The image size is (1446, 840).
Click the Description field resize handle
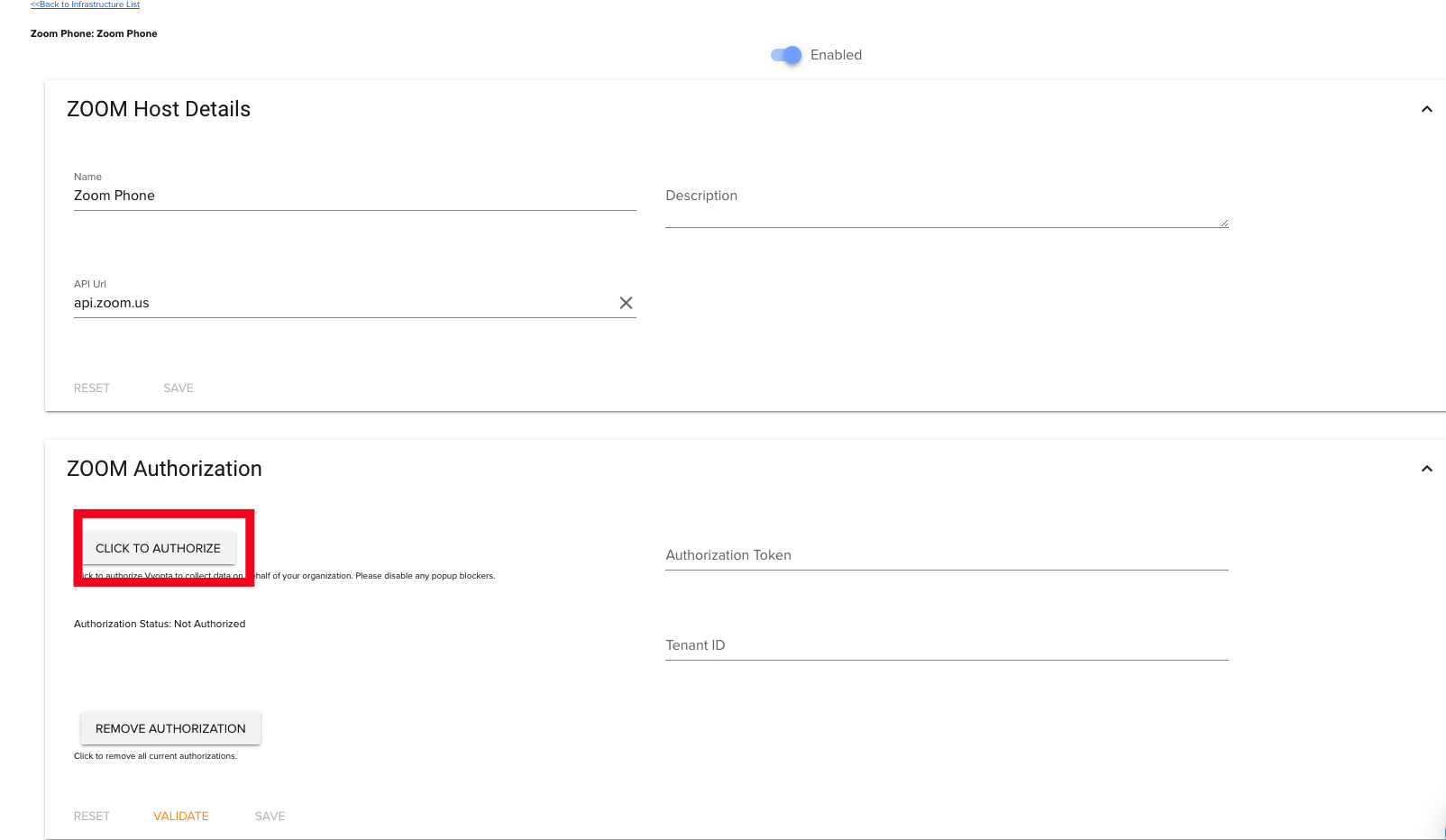tap(1224, 223)
